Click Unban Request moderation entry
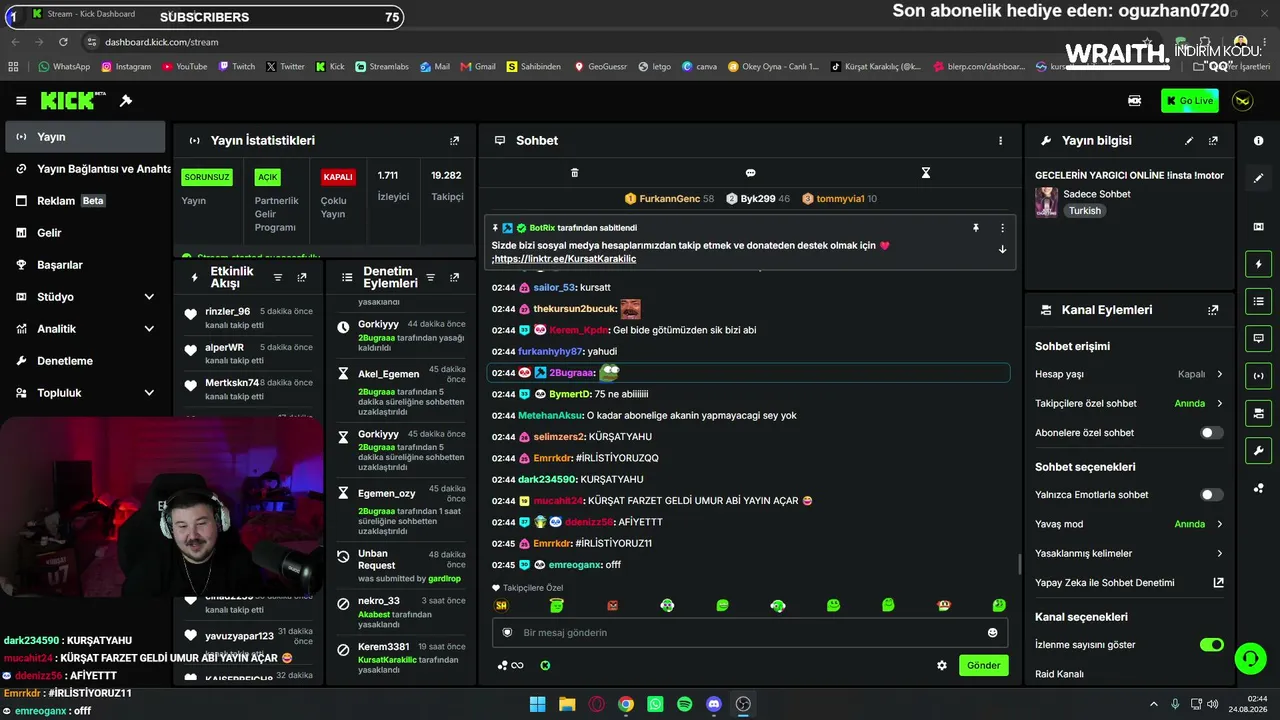The width and height of the screenshot is (1280, 720). [399, 565]
